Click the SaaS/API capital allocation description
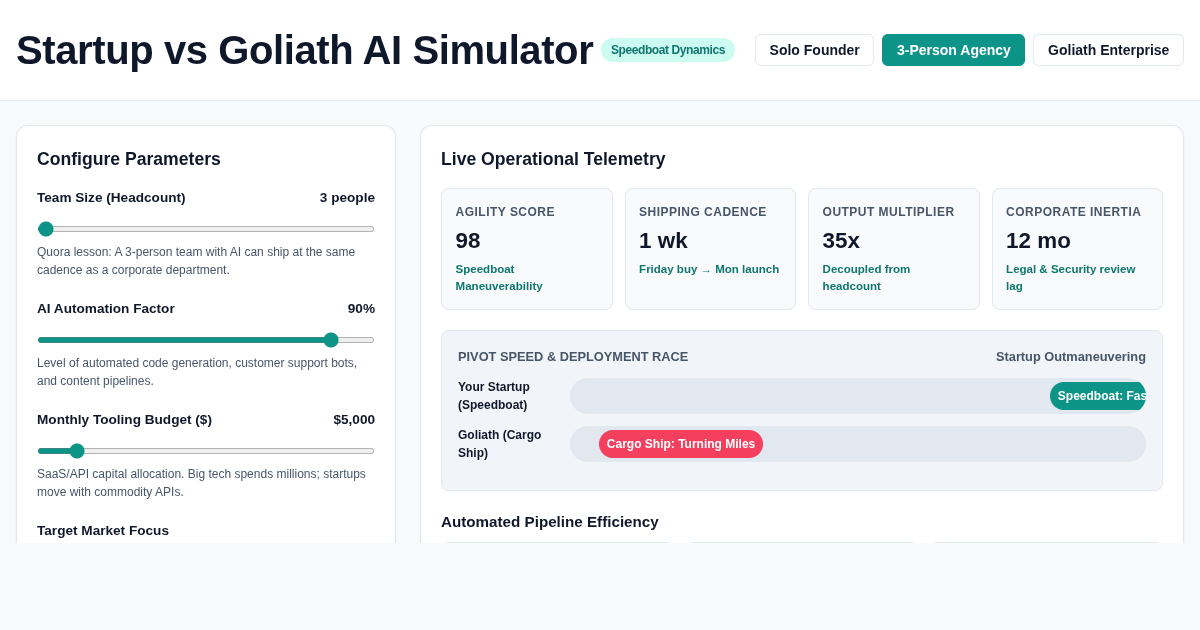1200x630 pixels. (x=201, y=483)
